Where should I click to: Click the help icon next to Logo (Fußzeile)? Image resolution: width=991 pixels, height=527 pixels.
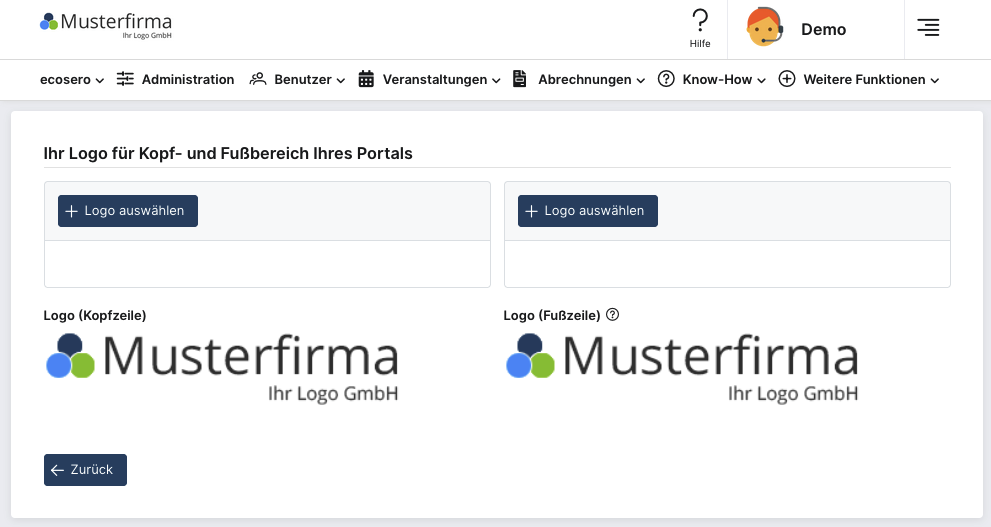(x=612, y=314)
